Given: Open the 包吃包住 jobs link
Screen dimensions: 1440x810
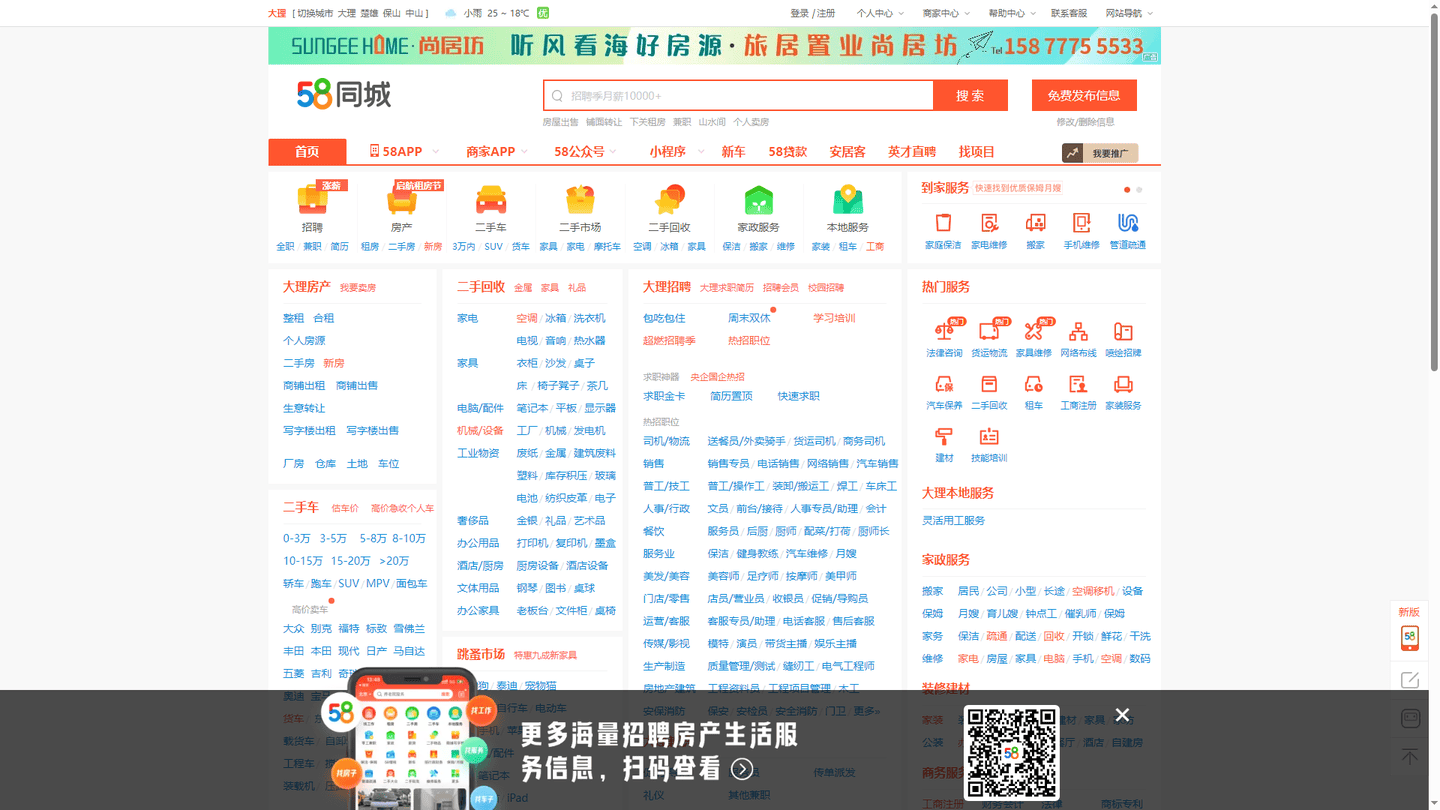Looking at the screenshot, I should pos(664,318).
